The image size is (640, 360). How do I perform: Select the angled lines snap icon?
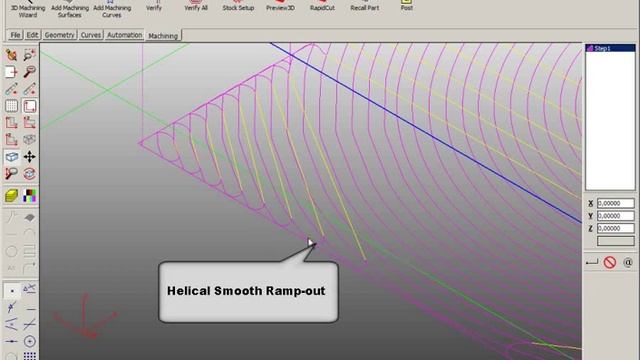11,324
